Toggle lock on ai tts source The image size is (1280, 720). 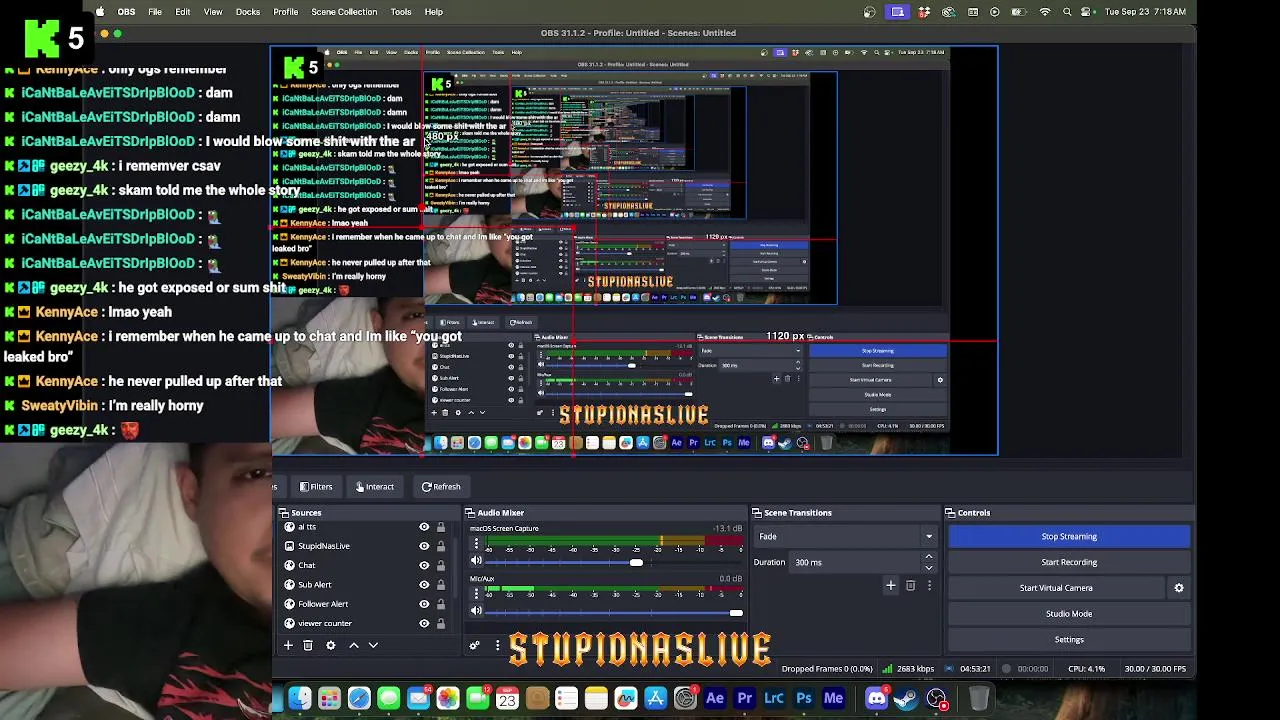click(x=440, y=527)
